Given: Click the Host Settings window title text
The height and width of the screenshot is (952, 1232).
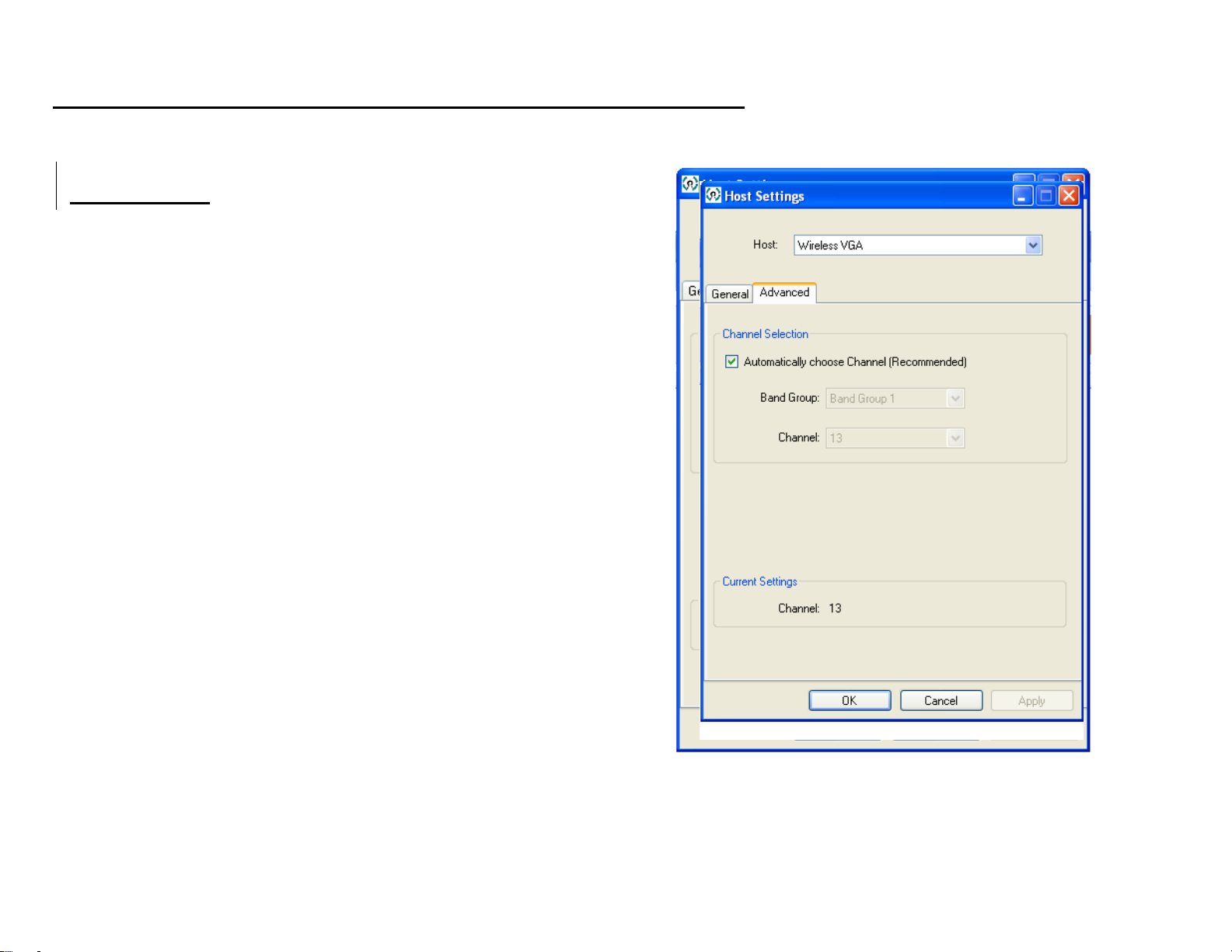Looking at the screenshot, I should (764, 196).
